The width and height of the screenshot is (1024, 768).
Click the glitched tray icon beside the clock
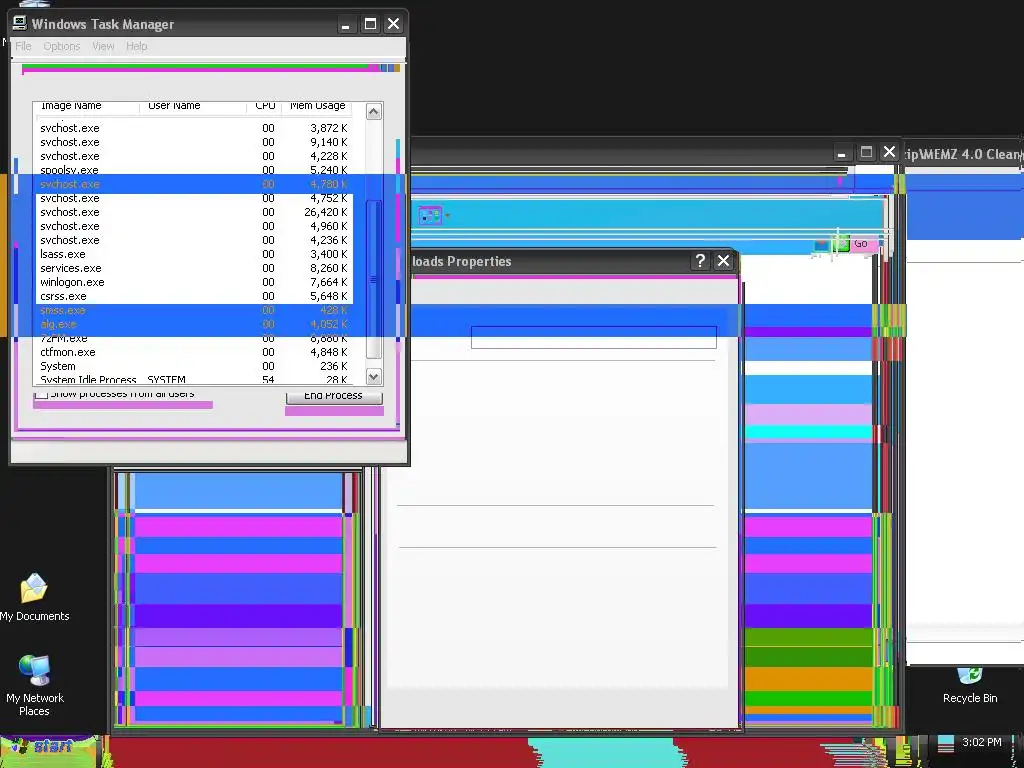click(945, 743)
